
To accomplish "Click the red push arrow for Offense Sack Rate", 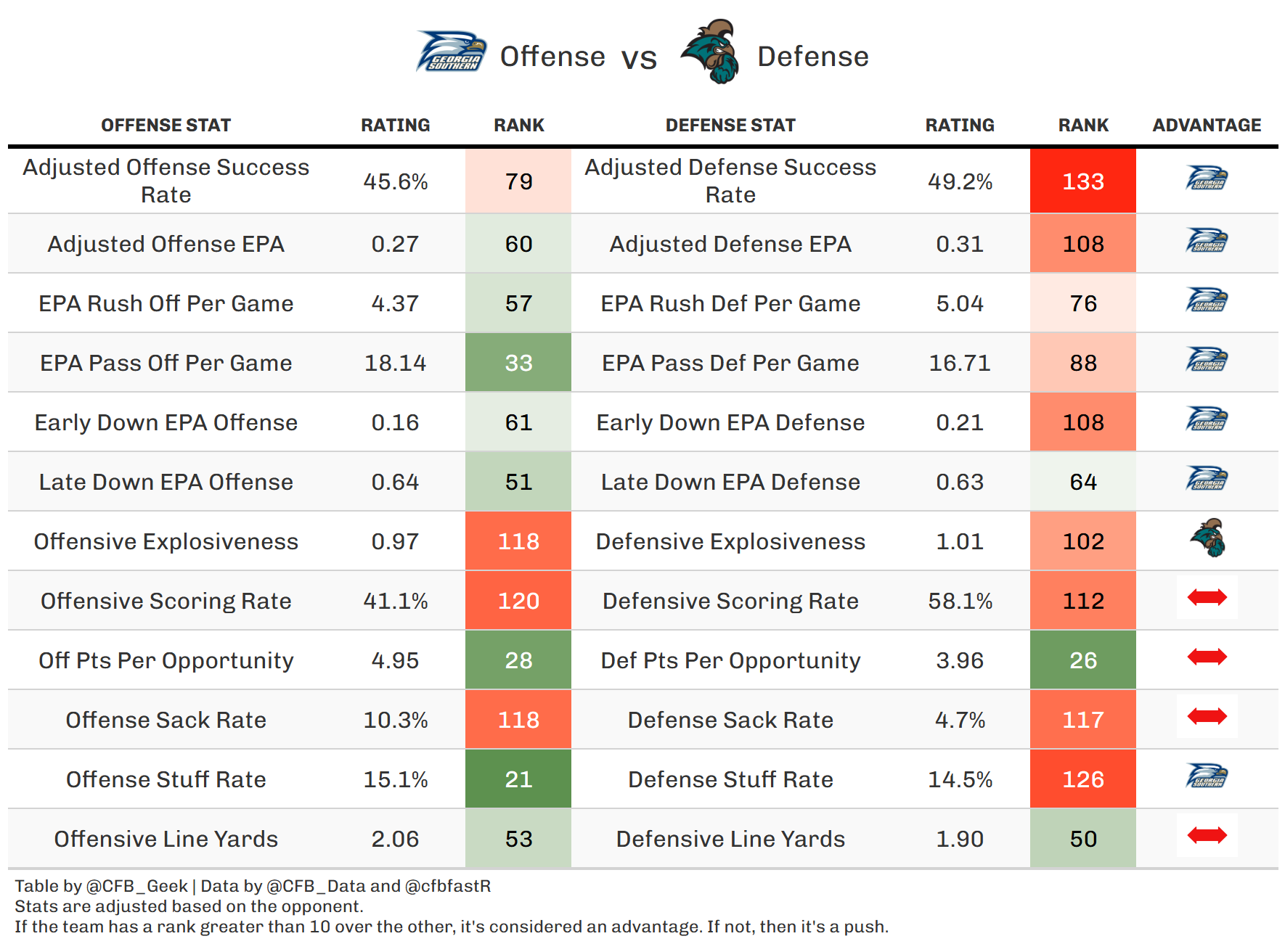I will pyautogui.click(x=1207, y=717).
